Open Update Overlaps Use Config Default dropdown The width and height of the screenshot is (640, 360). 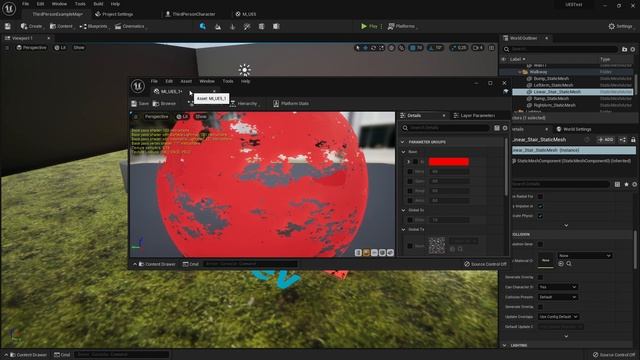(558, 316)
